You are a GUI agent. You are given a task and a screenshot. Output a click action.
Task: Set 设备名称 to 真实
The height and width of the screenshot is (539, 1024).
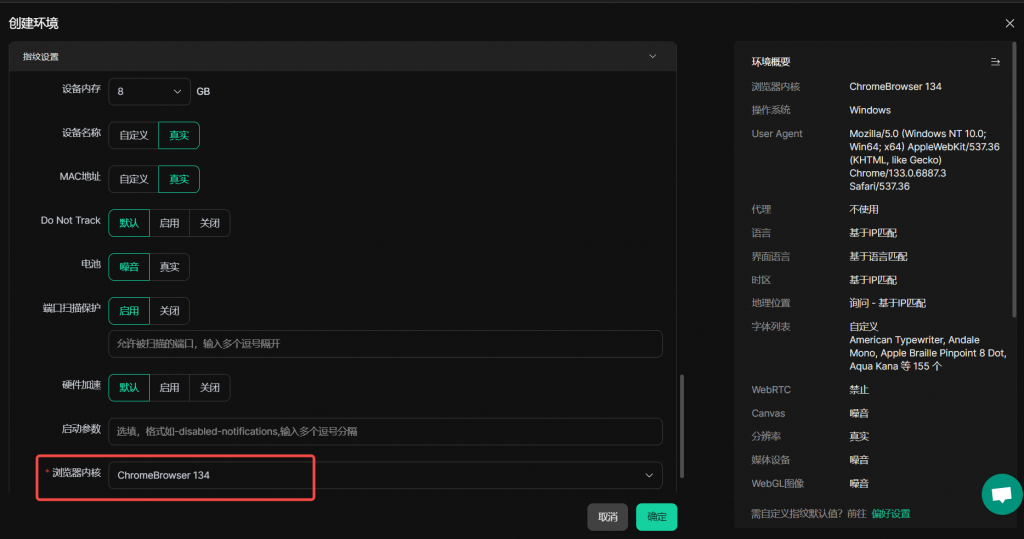point(179,135)
